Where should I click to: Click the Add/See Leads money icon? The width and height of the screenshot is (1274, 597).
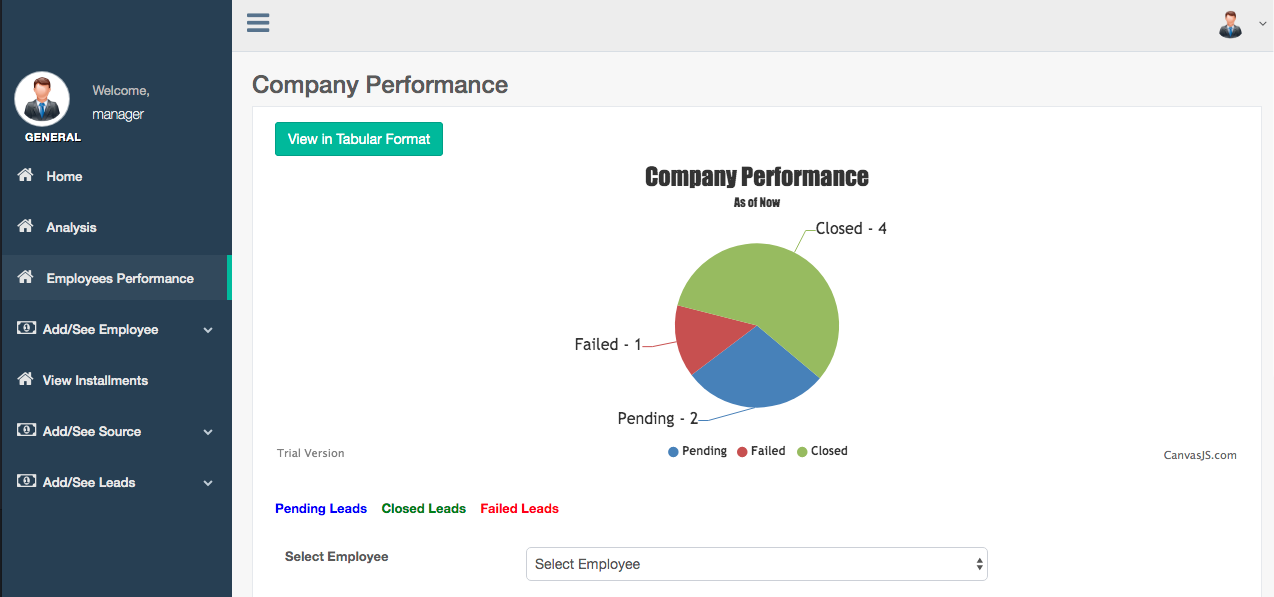pos(26,481)
